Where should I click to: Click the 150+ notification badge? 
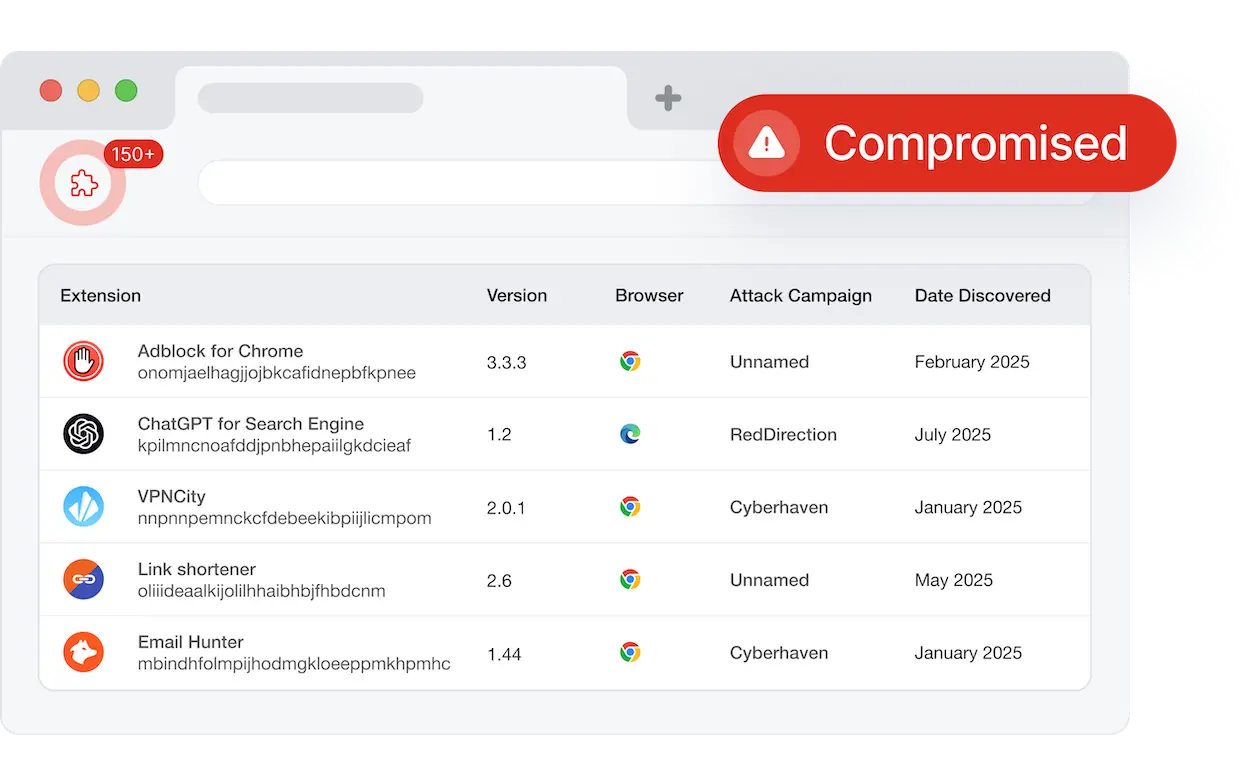pos(133,155)
